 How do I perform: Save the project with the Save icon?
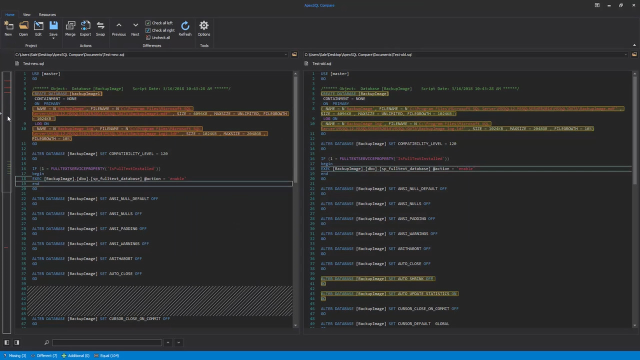53,26
